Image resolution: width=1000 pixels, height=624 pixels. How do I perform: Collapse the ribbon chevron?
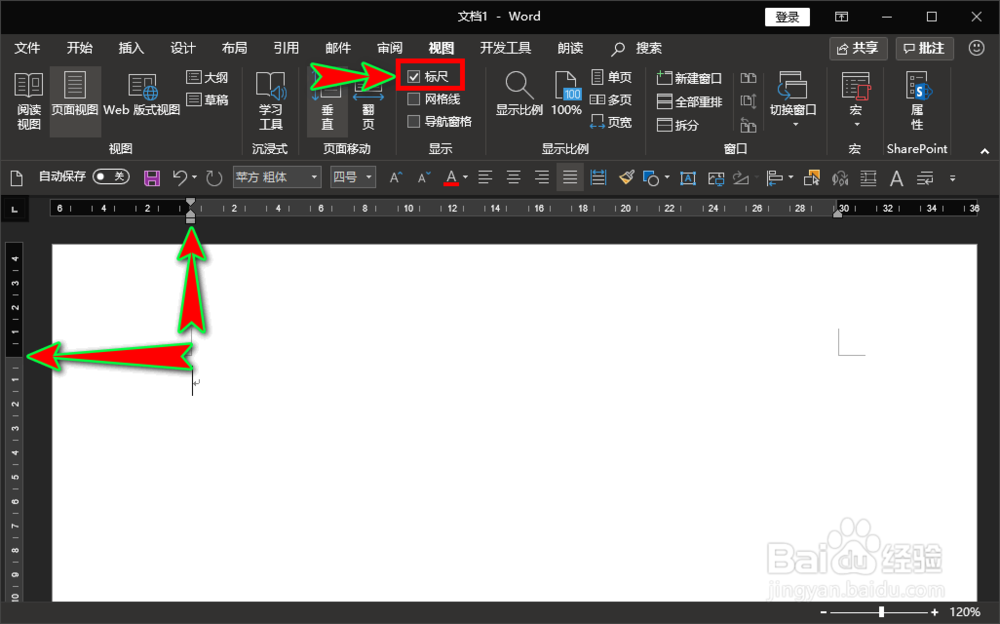coord(985,151)
